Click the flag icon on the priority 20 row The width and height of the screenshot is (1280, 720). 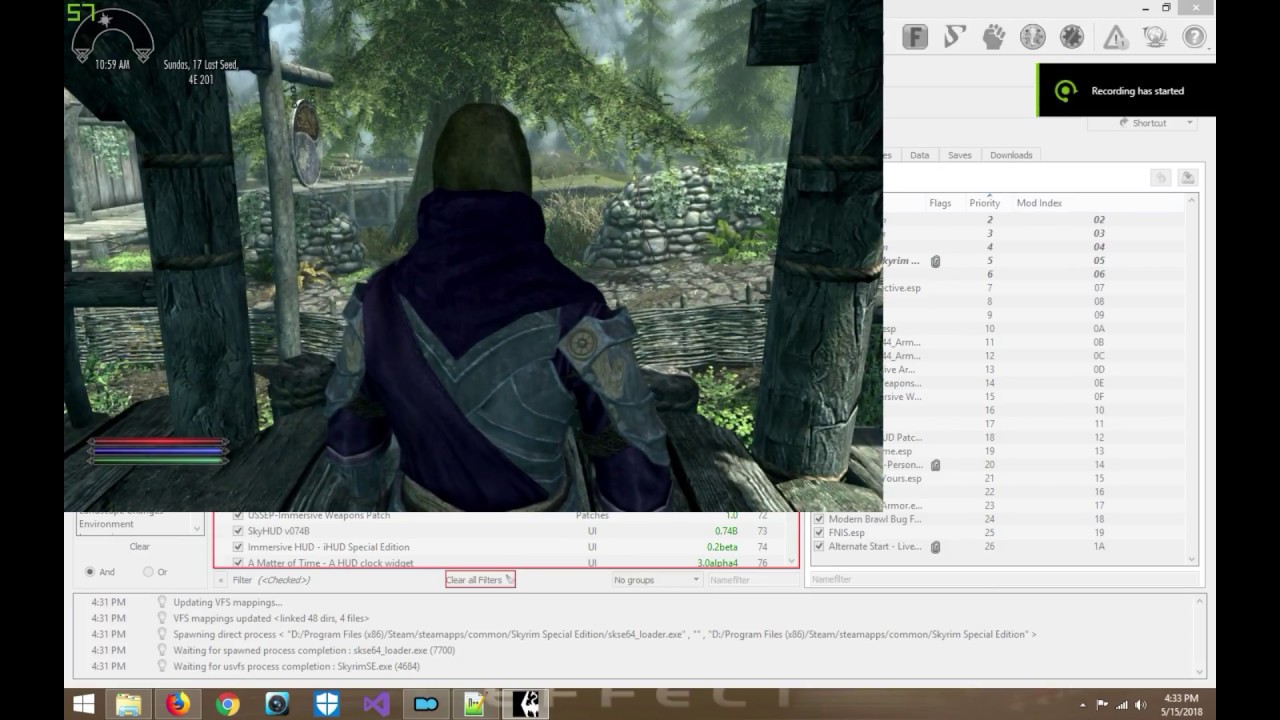(x=935, y=465)
